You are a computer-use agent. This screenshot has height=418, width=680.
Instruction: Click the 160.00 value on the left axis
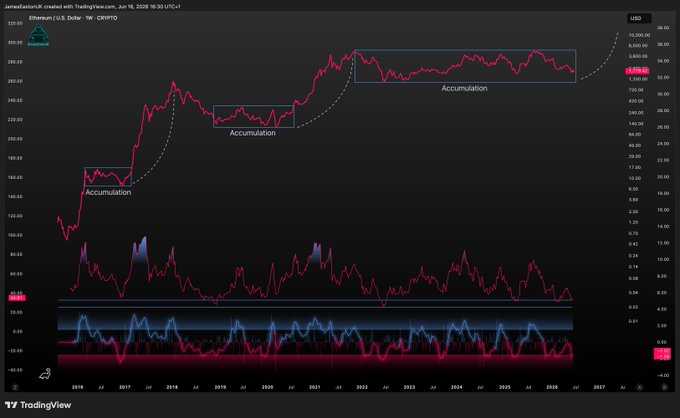[x=15, y=177]
